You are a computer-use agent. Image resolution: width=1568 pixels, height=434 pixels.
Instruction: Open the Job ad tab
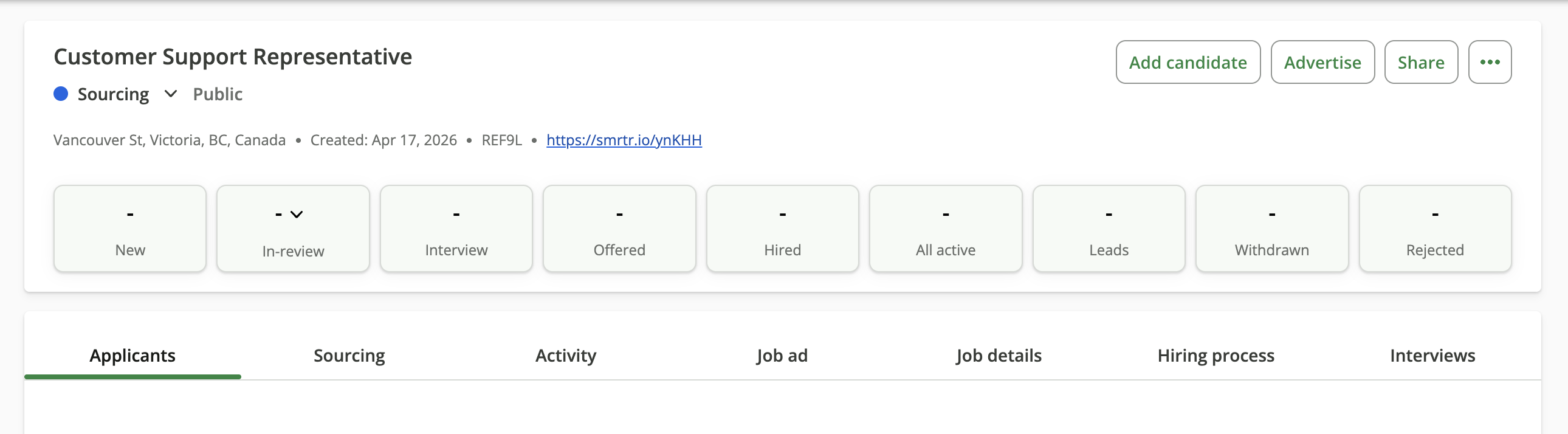pos(782,356)
